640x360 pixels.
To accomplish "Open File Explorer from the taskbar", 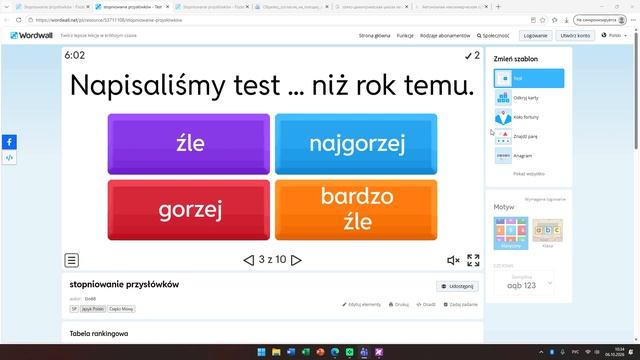I will click(276, 352).
